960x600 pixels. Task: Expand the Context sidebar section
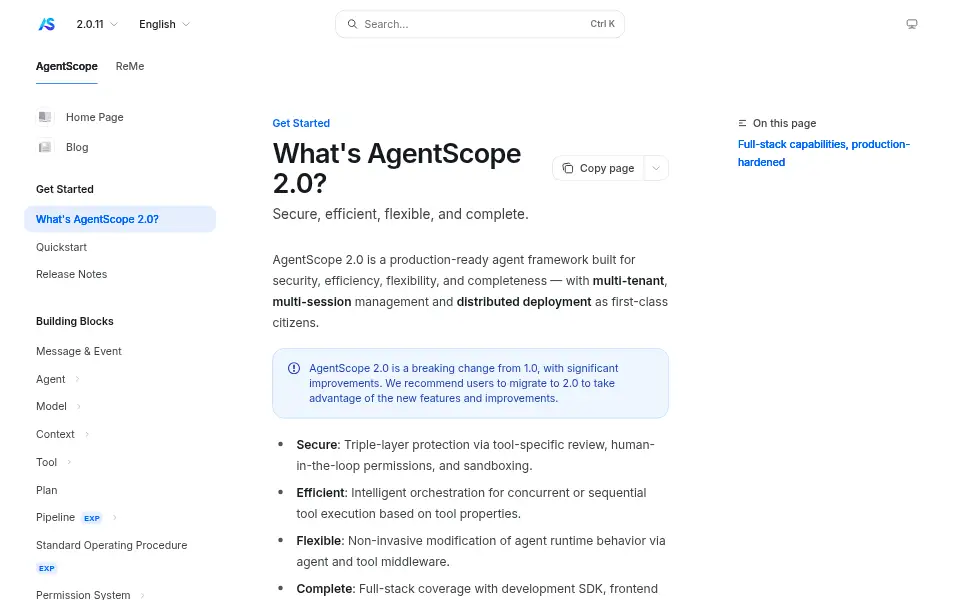tap(87, 434)
